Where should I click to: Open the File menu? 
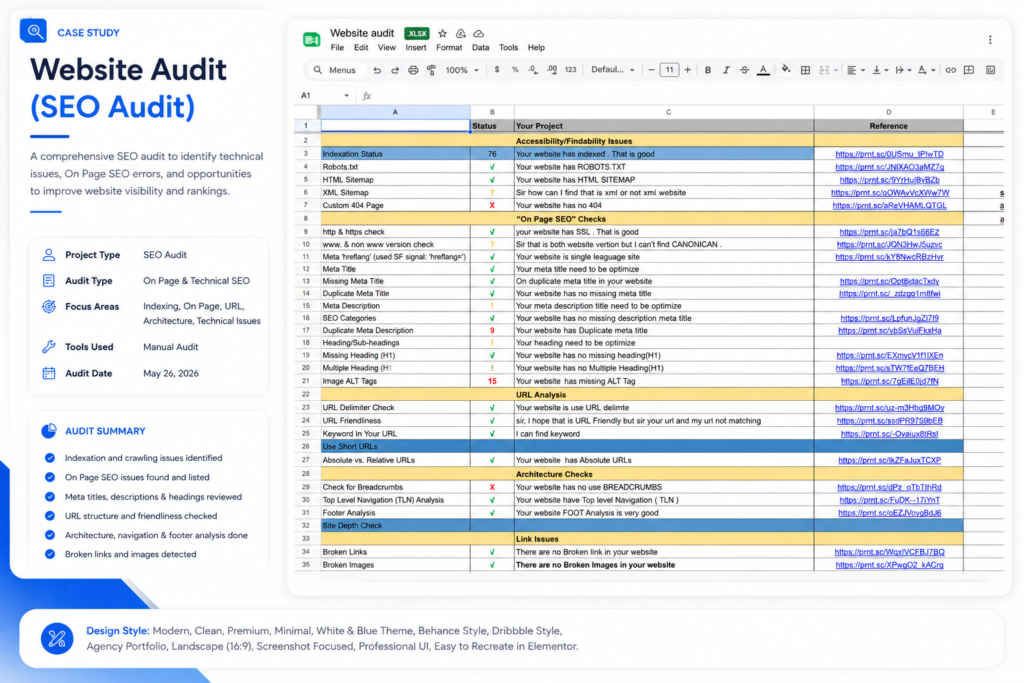click(337, 48)
